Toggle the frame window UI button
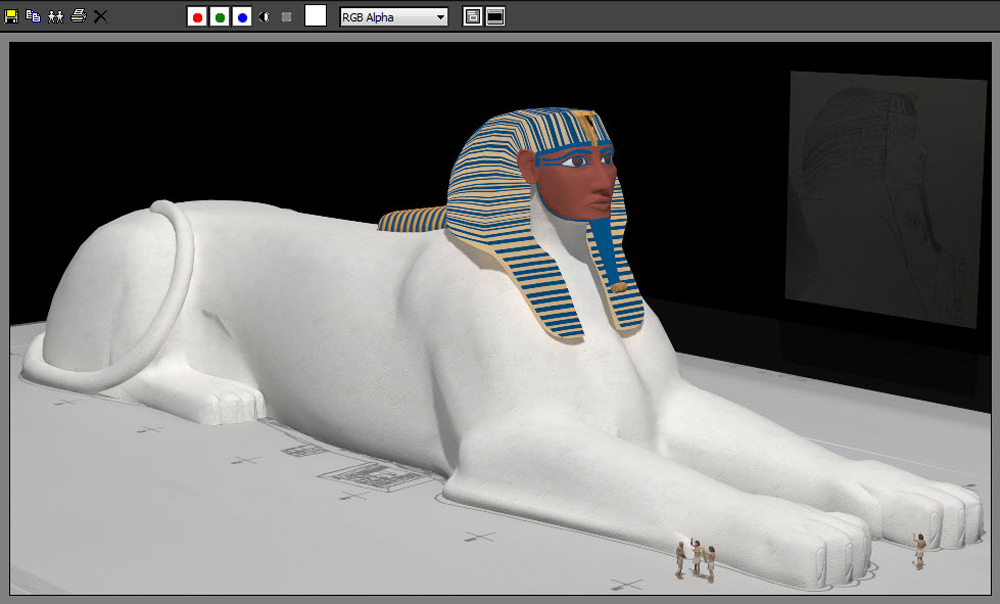 496,17
